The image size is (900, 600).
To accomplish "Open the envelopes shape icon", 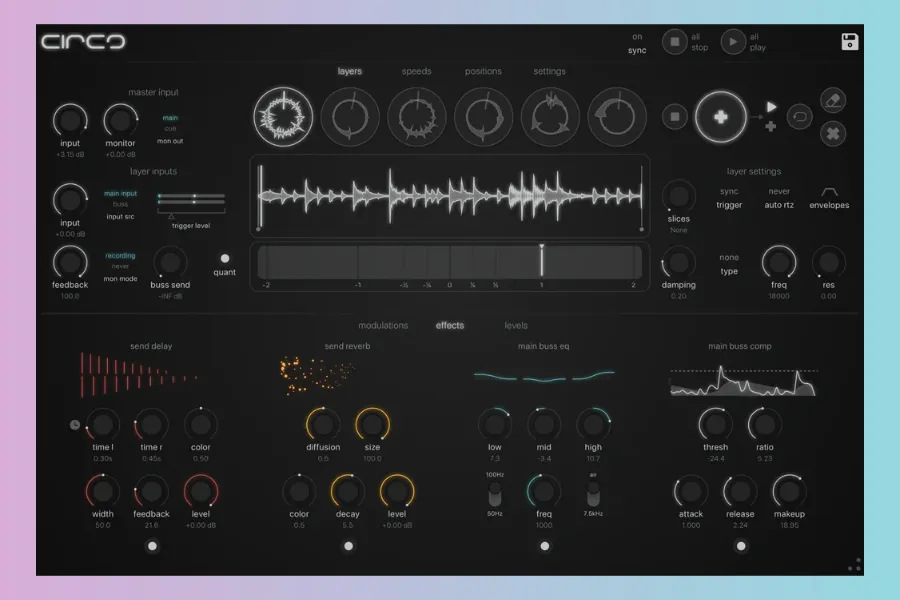I will coord(829,191).
